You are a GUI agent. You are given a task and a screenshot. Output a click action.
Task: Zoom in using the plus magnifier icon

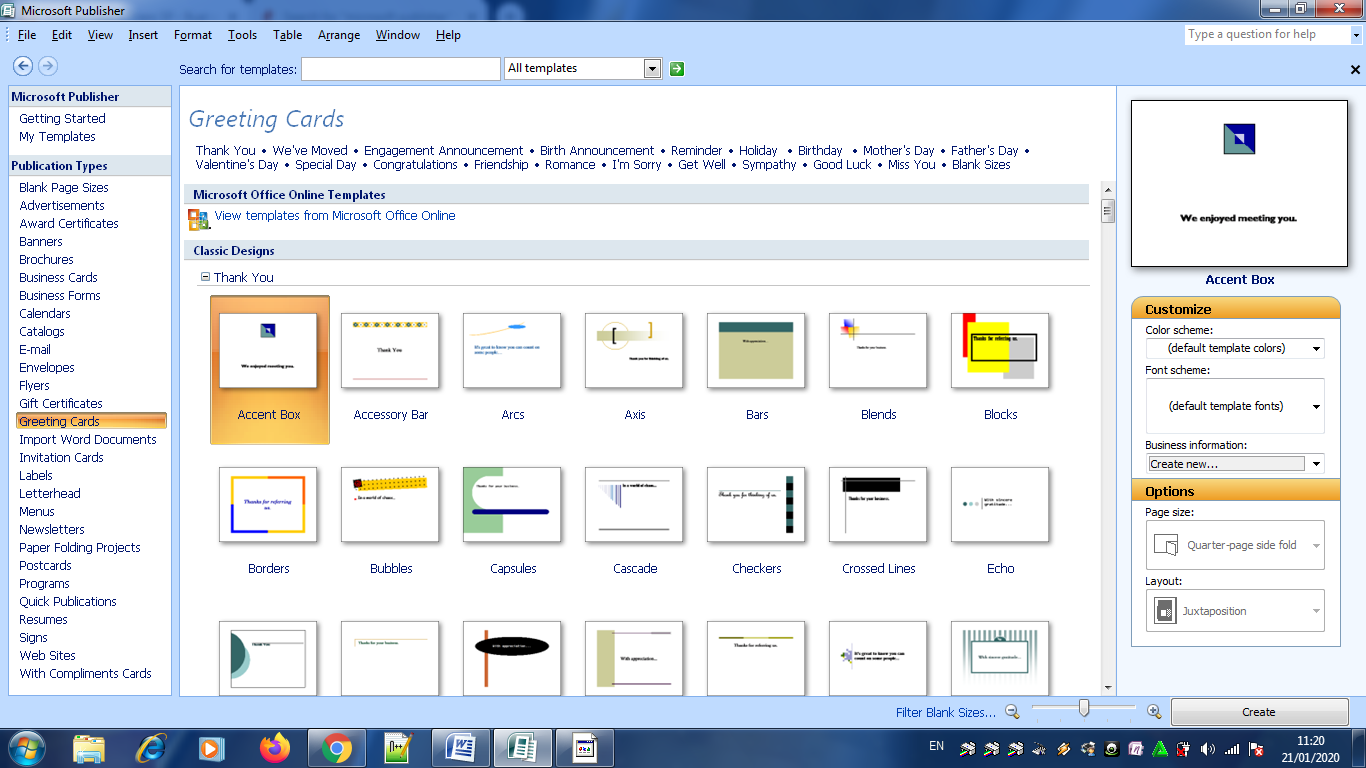tap(1156, 711)
